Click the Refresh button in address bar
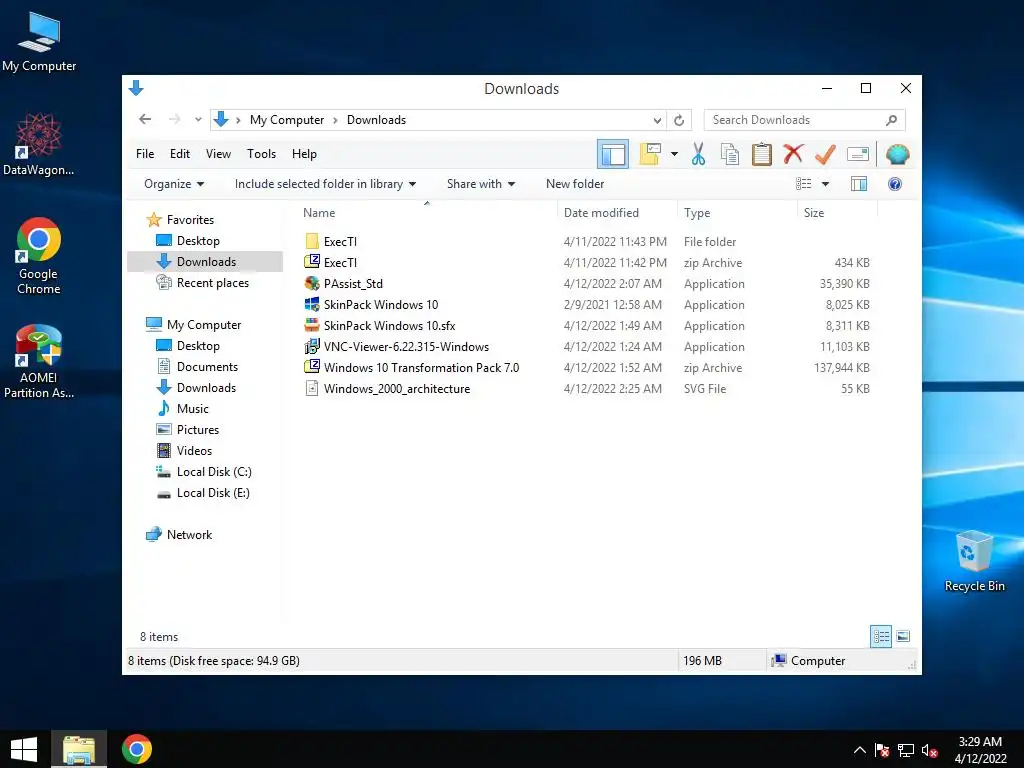Screen dimensions: 1024x768 pyautogui.click(x=679, y=120)
